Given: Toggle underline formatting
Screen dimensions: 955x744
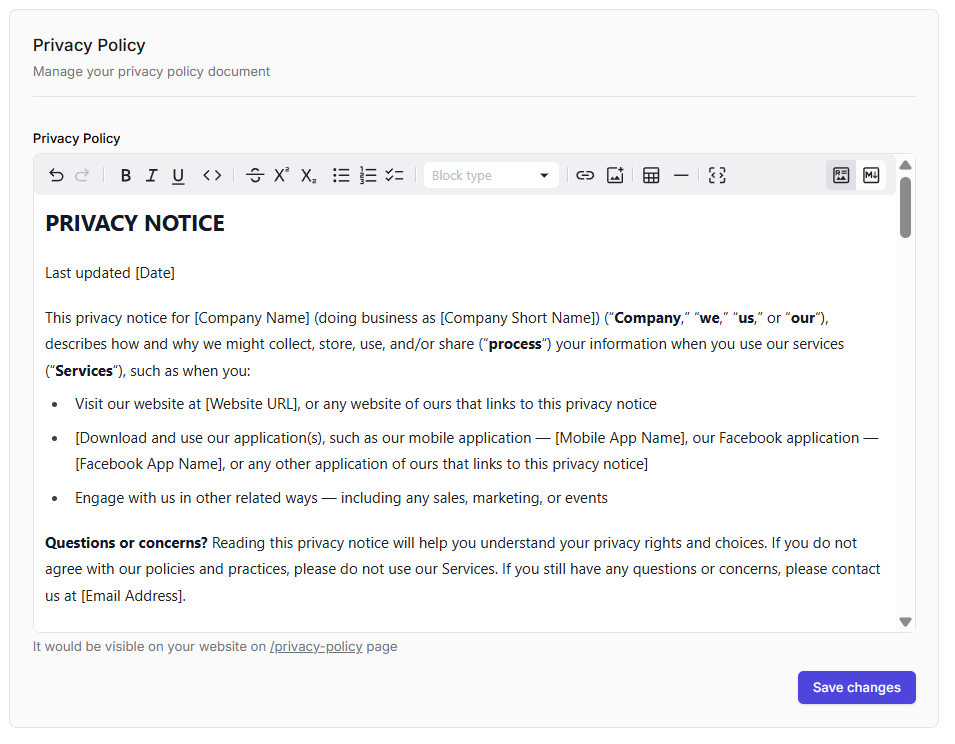Looking at the screenshot, I should click(x=178, y=176).
